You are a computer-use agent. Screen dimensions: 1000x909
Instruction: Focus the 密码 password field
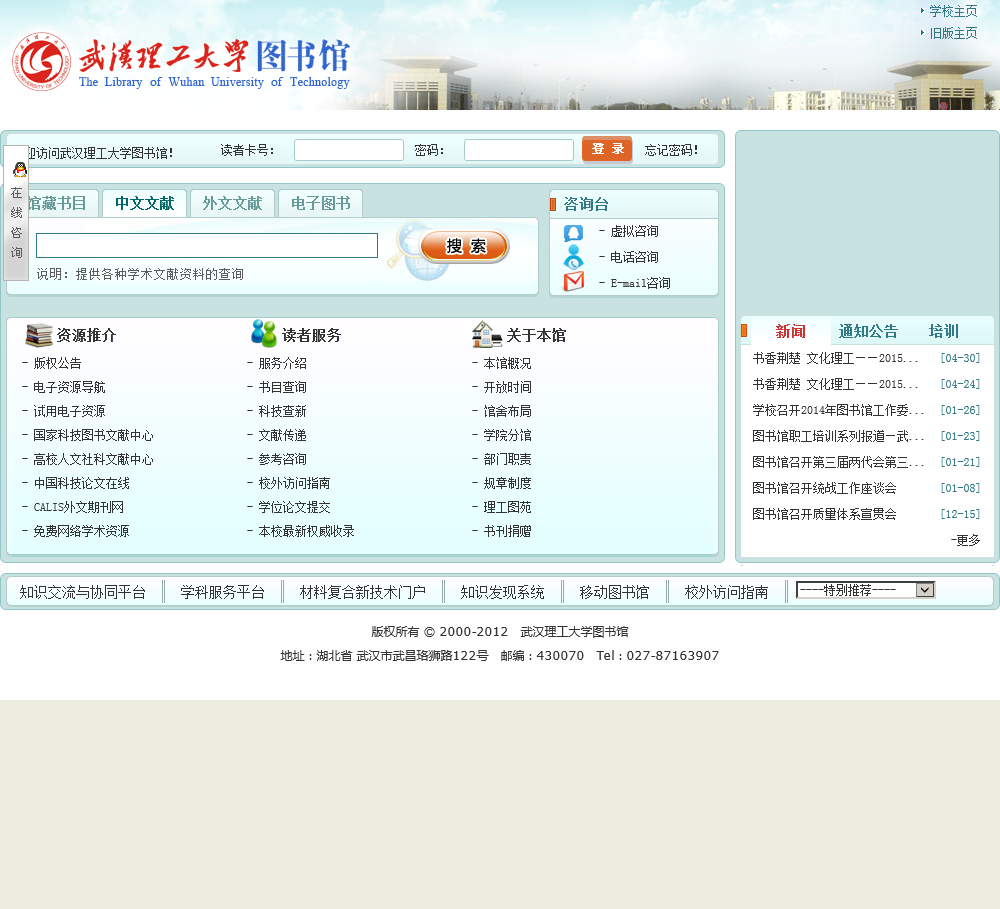click(x=518, y=150)
